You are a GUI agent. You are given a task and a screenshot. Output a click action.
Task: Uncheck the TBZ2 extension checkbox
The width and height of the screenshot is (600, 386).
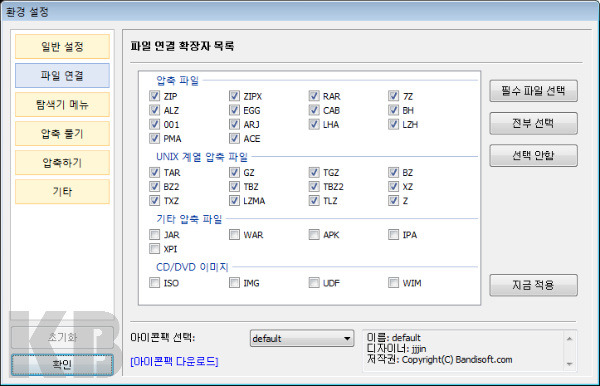tap(314, 187)
